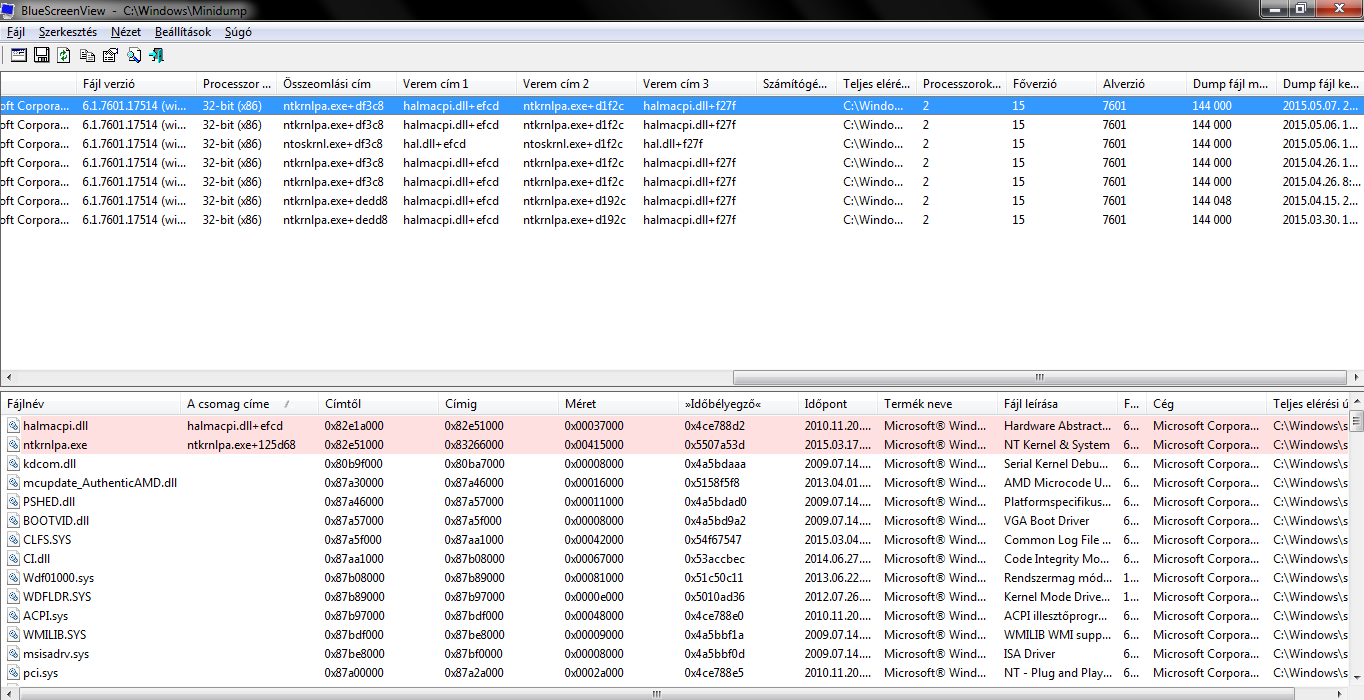Image resolution: width=1364 pixels, height=700 pixels.
Task: Select the dump row dated 2015.03.30
Action: click(682, 220)
